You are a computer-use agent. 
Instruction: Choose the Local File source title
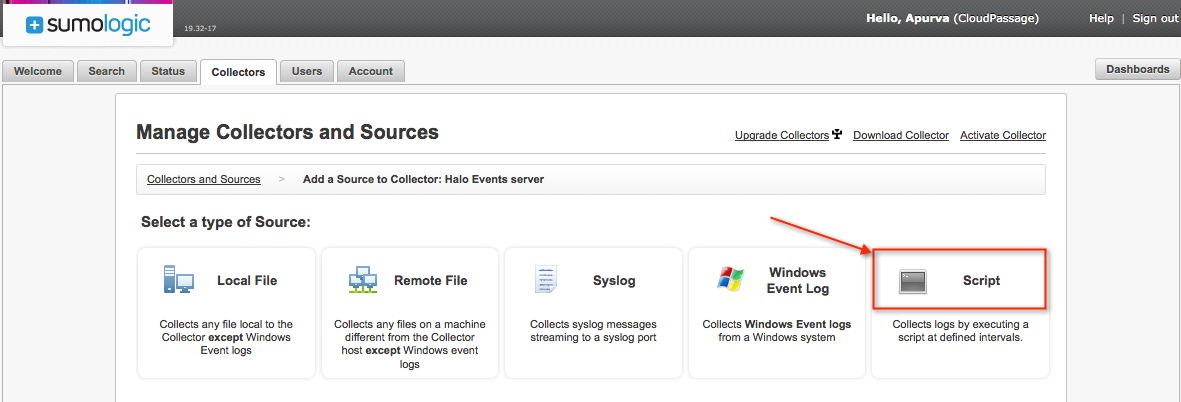point(247,281)
